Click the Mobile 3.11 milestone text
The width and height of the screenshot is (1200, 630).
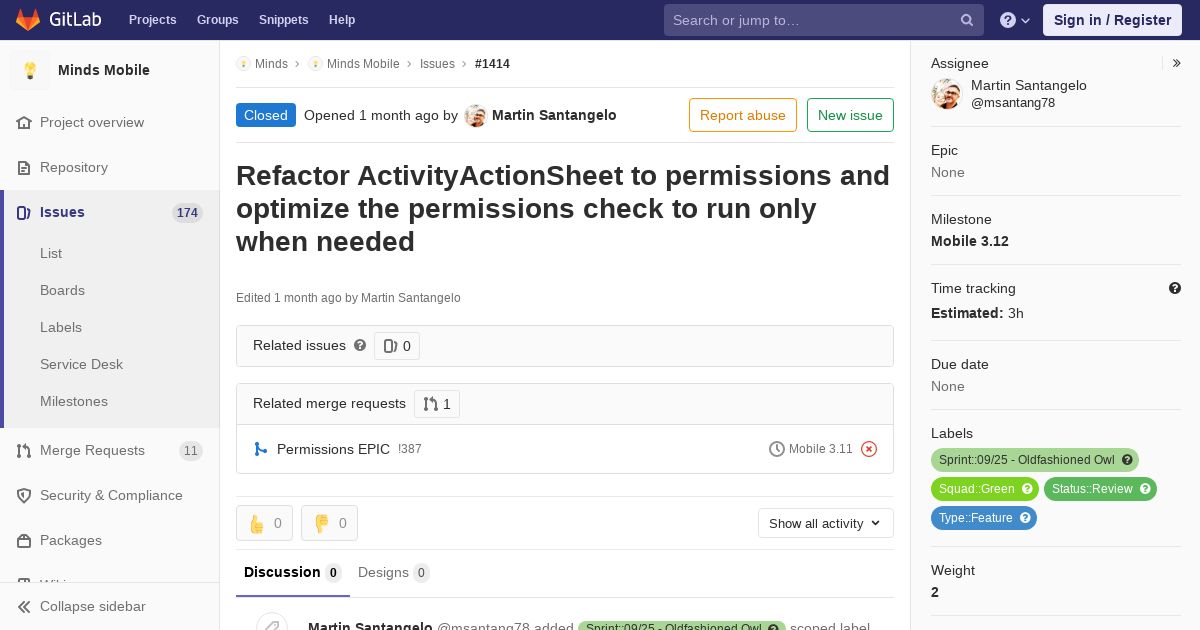coord(821,449)
